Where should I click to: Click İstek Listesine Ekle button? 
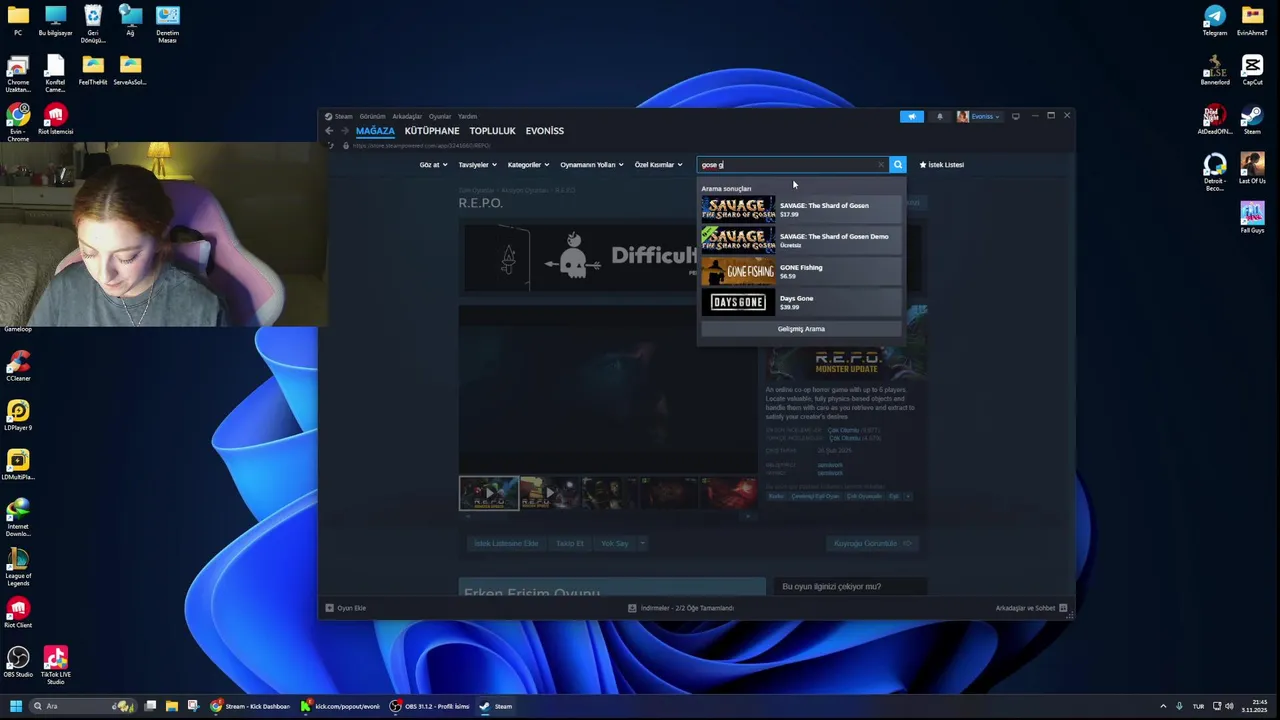[506, 543]
